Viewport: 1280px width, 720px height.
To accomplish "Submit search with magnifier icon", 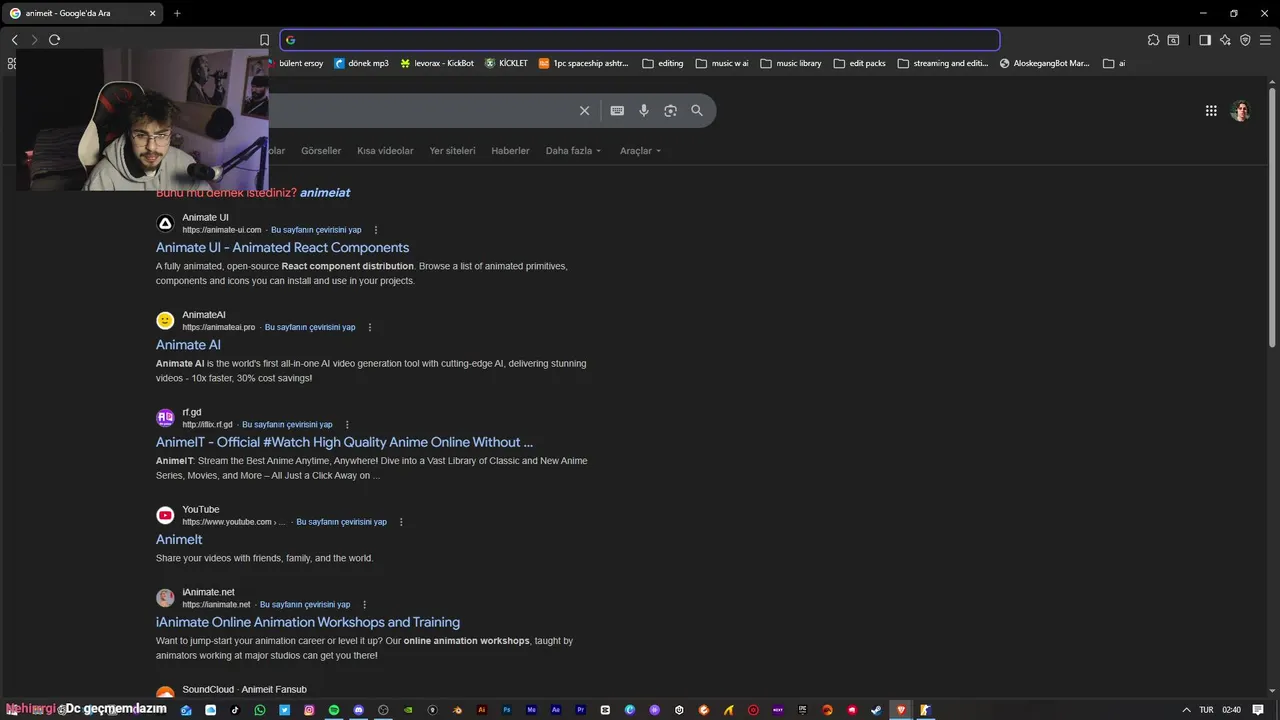I will pyautogui.click(x=697, y=111).
